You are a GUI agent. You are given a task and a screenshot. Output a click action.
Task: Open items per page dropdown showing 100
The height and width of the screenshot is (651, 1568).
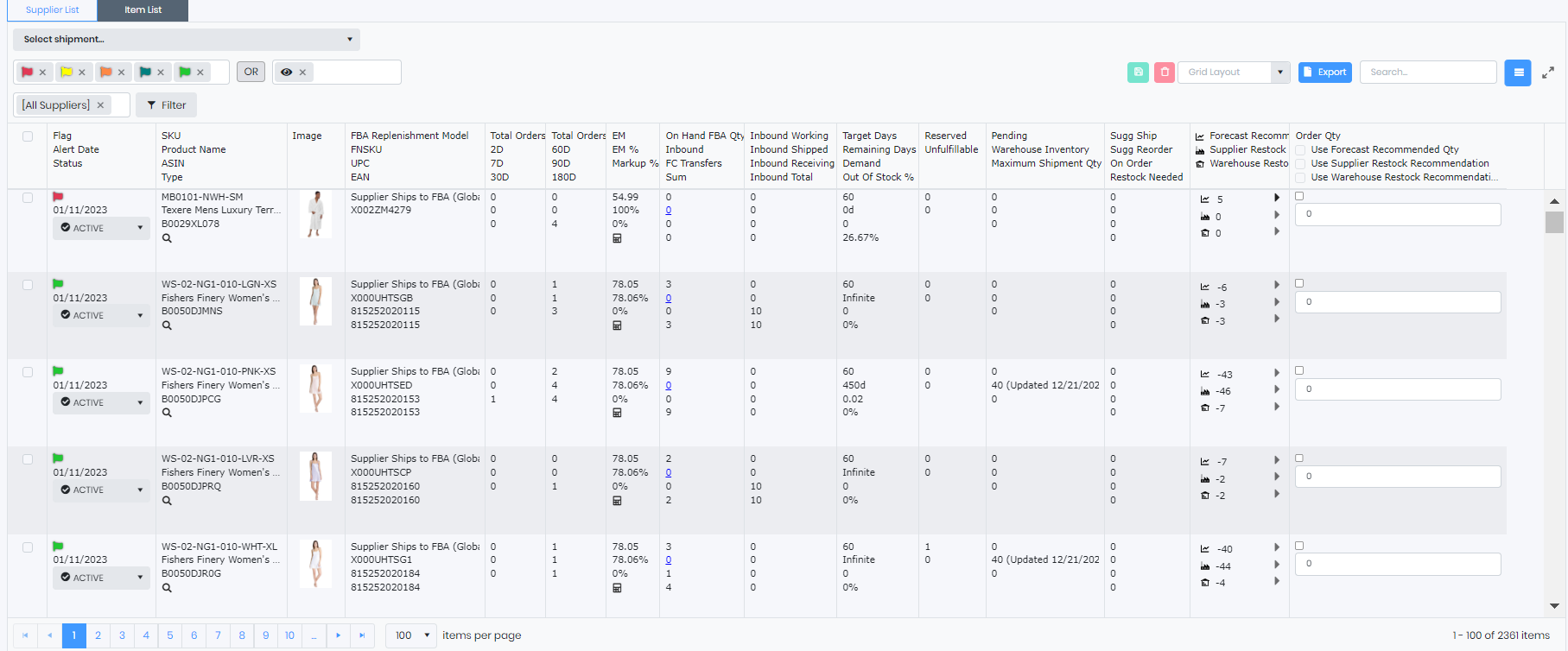tap(411, 635)
